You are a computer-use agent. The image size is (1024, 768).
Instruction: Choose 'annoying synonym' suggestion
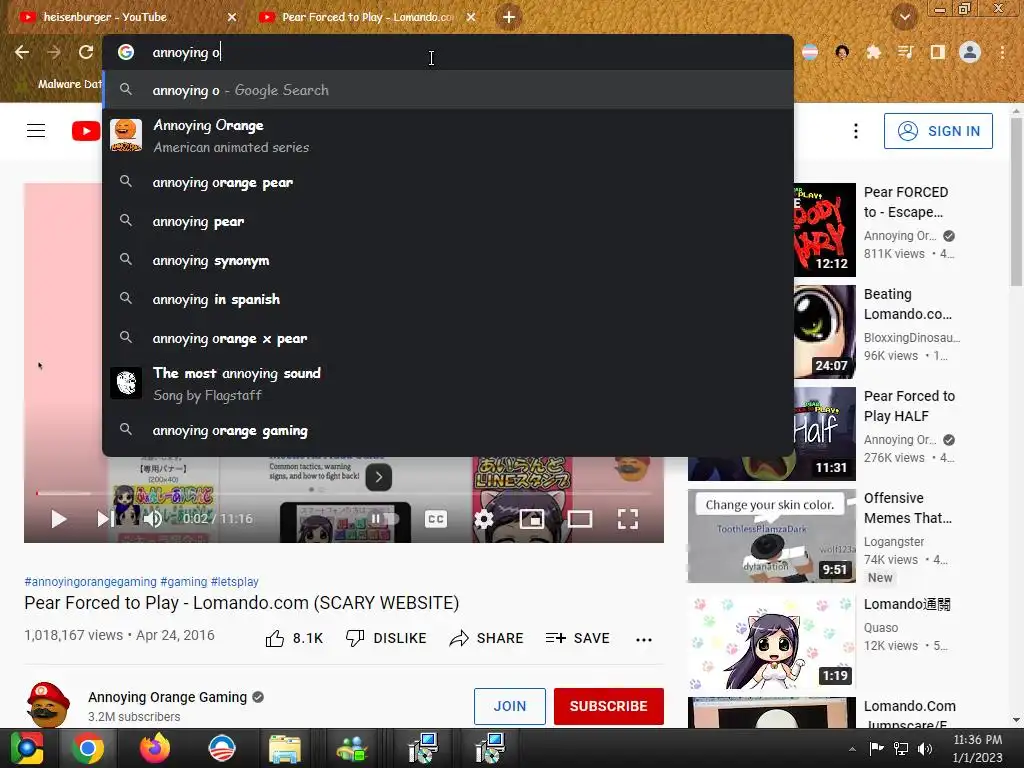point(448,260)
